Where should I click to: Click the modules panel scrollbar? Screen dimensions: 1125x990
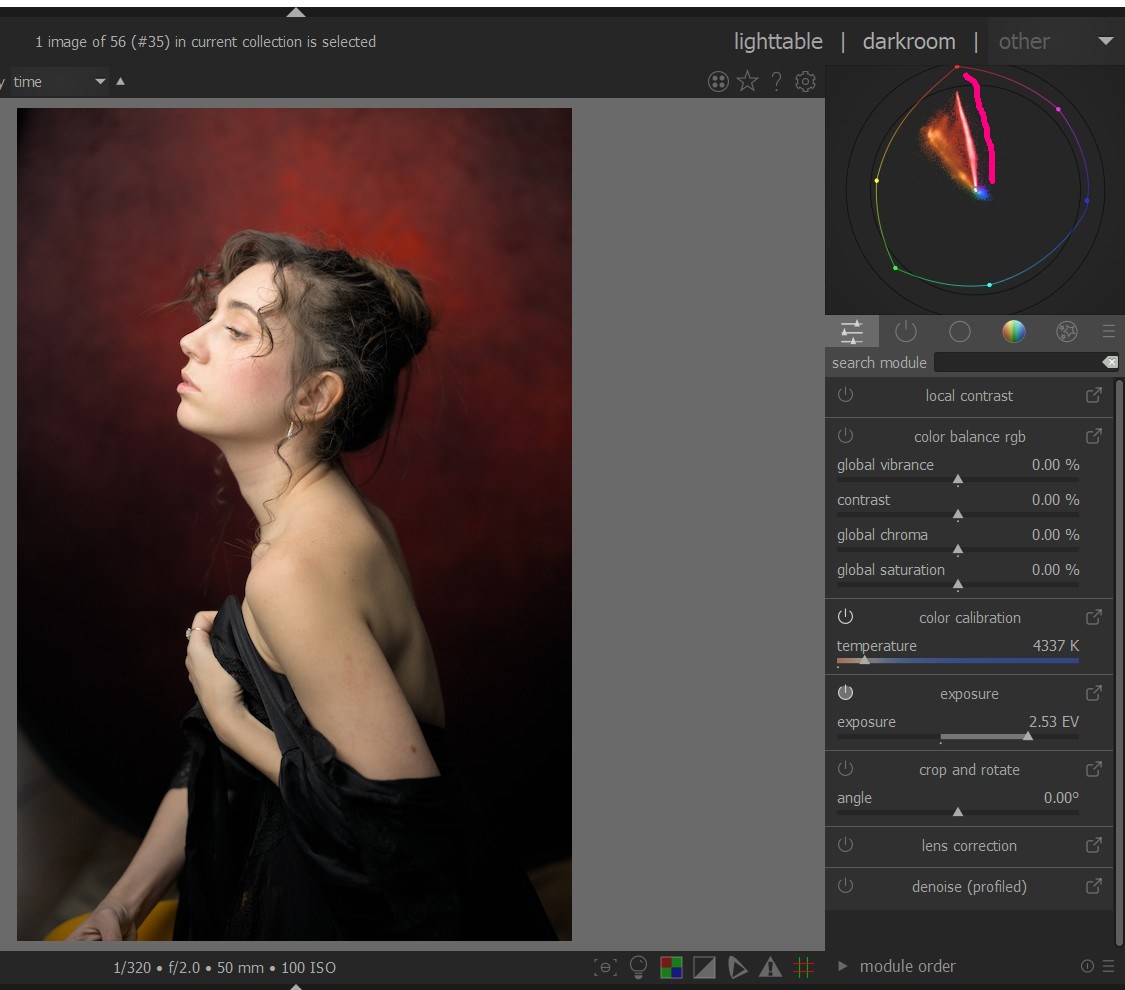coord(1119,664)
